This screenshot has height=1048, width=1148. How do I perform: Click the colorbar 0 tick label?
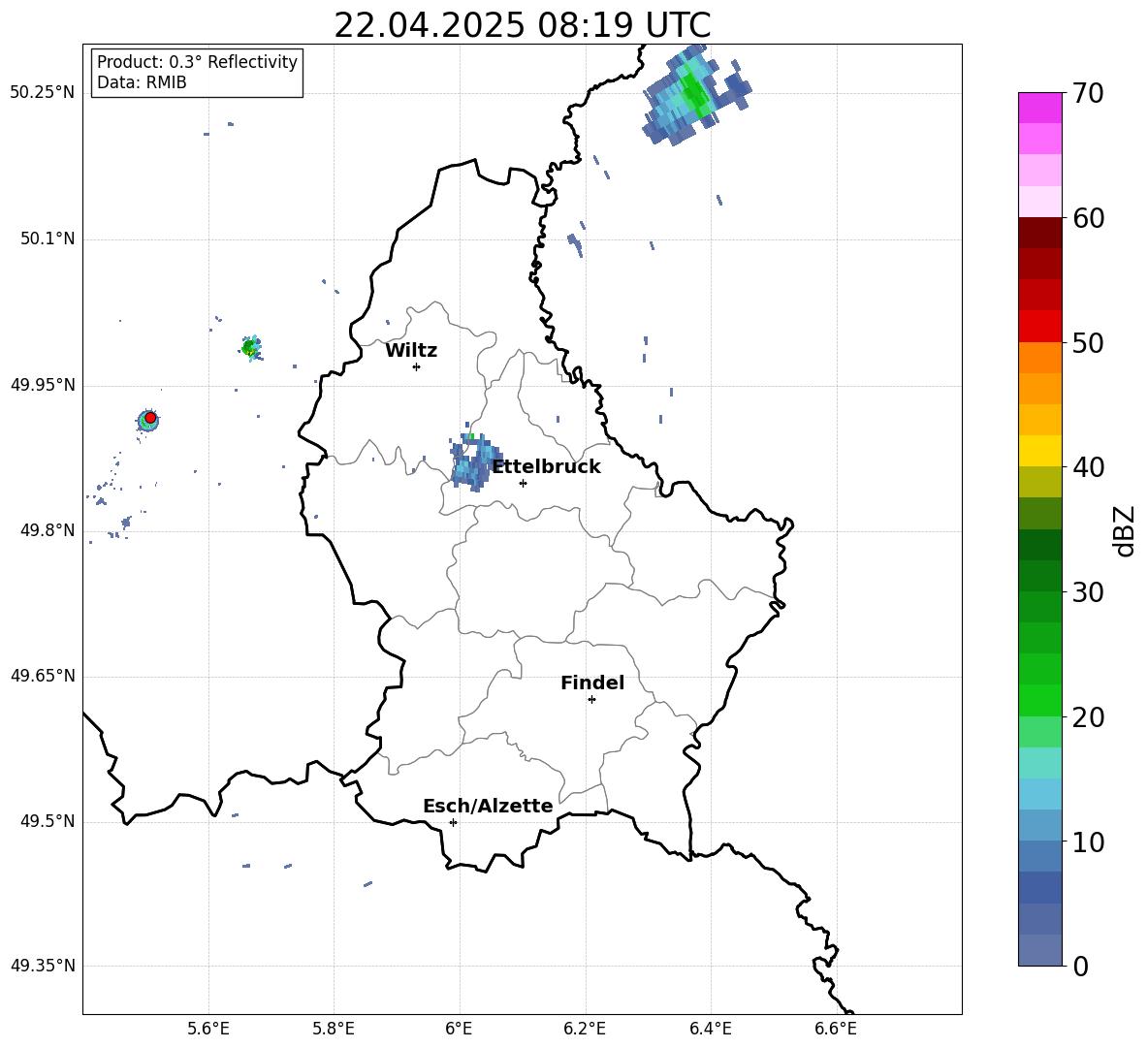(x=1080, y=966)
